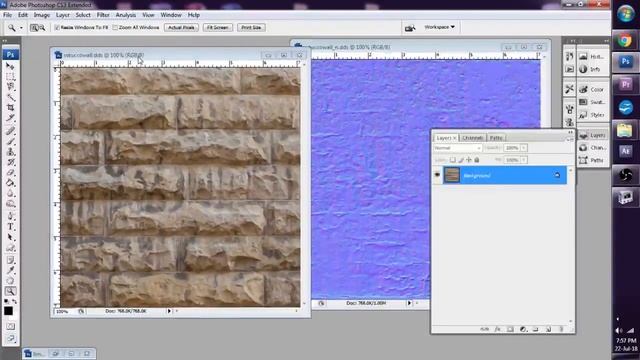
Task: Add a layer style fx icon
Action: point(497,329)
